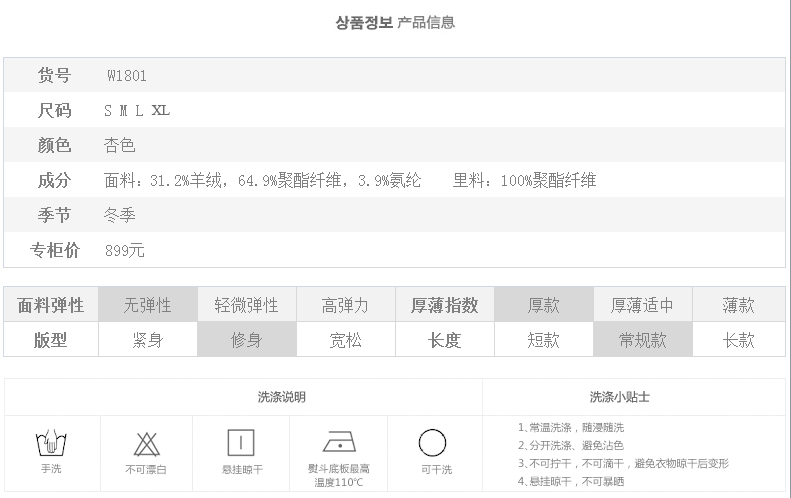
Task: Click the 厚薄指数 header cell
Action: click(444, 304)
